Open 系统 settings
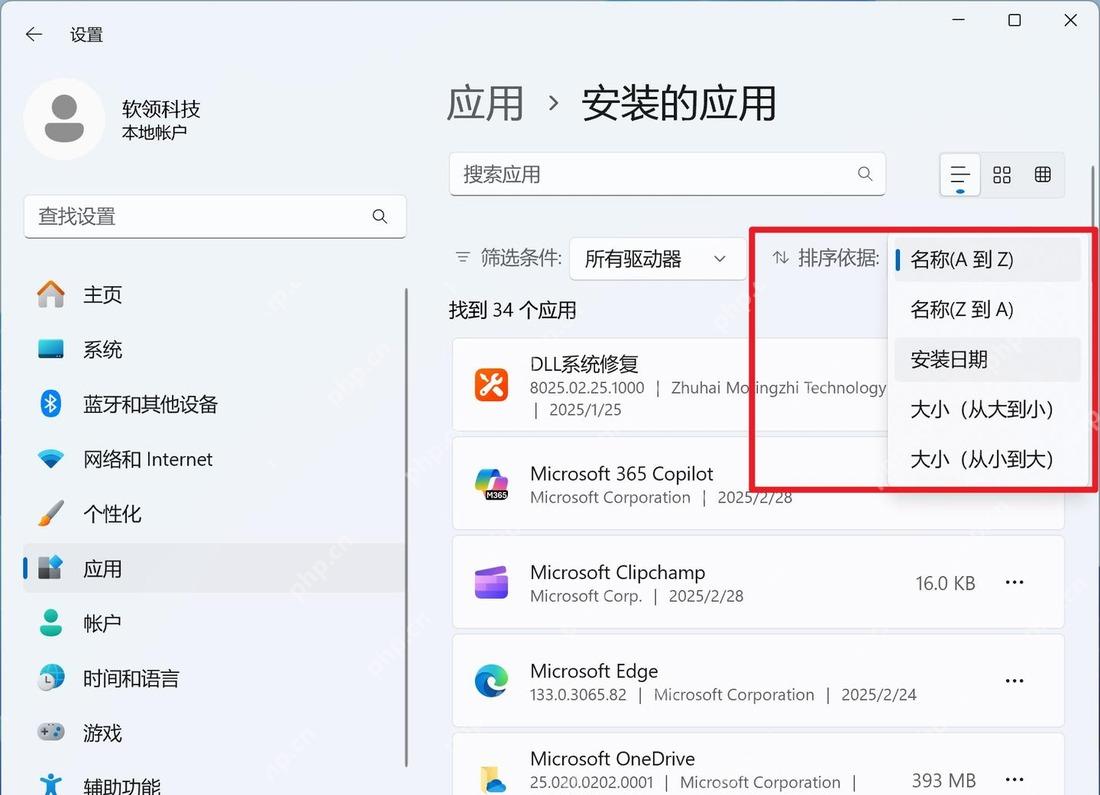1100x795 pixels. click(214, 349)
